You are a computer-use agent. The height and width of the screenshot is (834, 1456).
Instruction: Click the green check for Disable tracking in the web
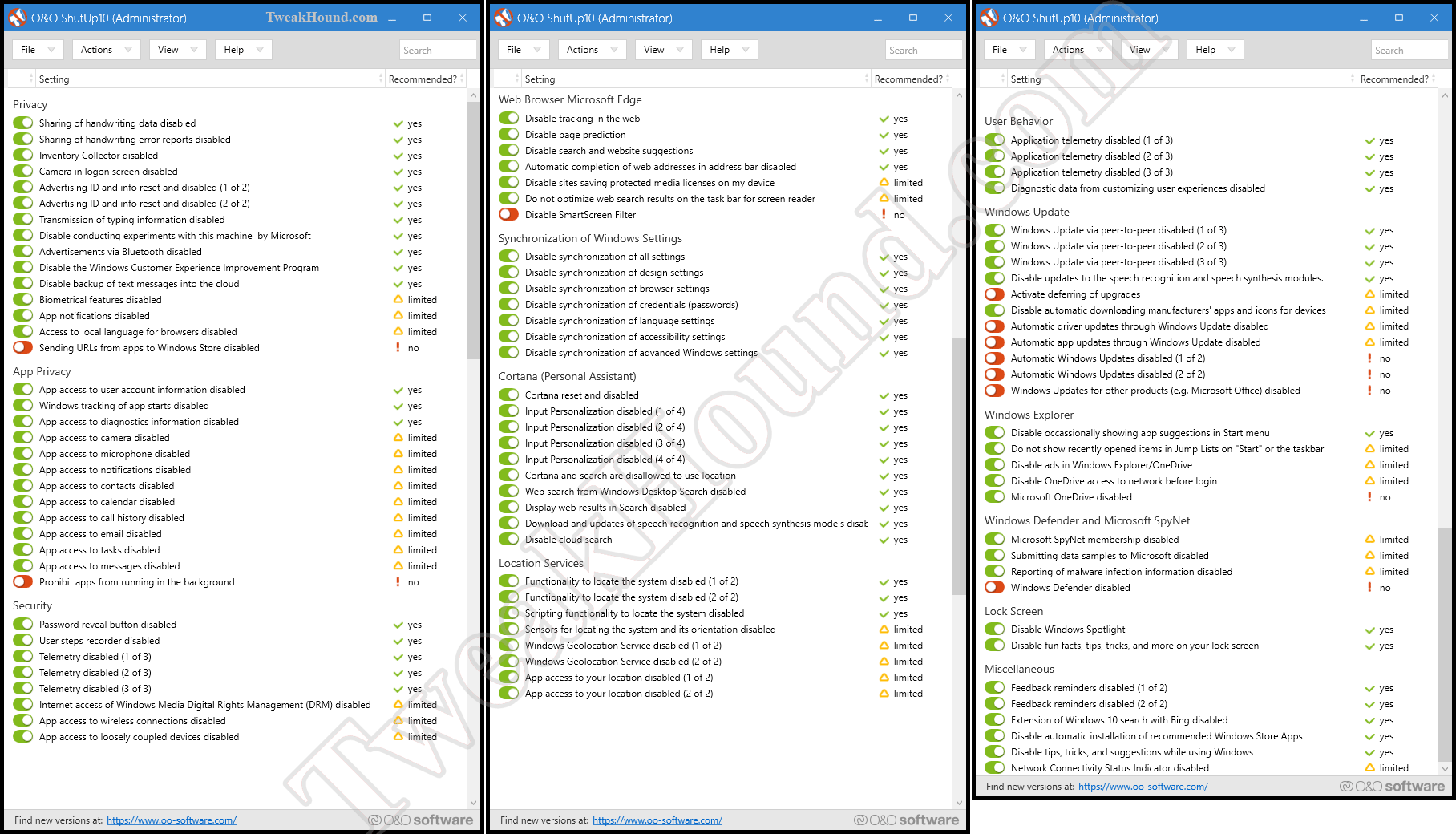pyautogui.click(x=884, y=119)
